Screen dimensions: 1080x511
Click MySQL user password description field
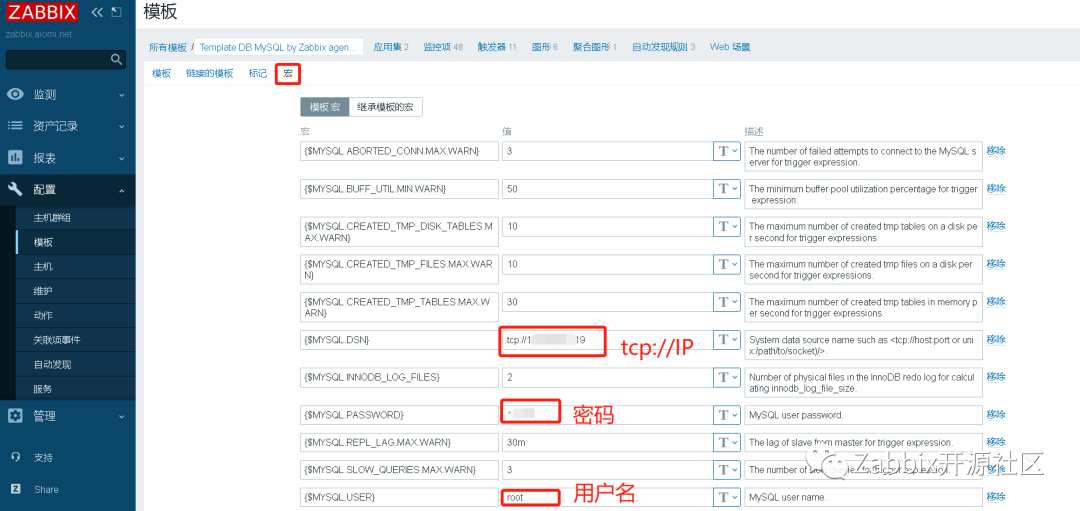[862, 415]
